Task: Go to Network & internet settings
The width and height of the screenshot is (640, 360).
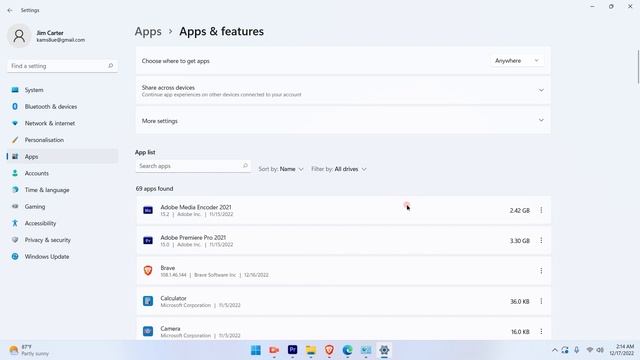Action: pos(62,123)
